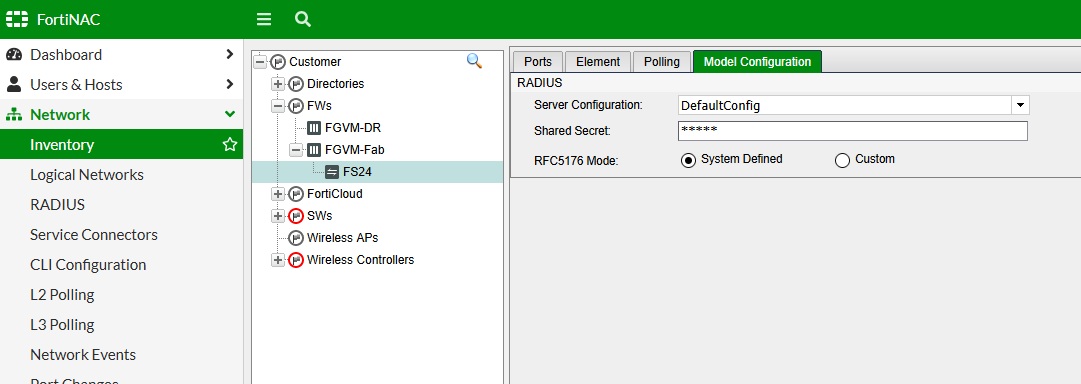
Task: Click the FGVM-Fab firewall device icon
Action: (x=314, y=150)
